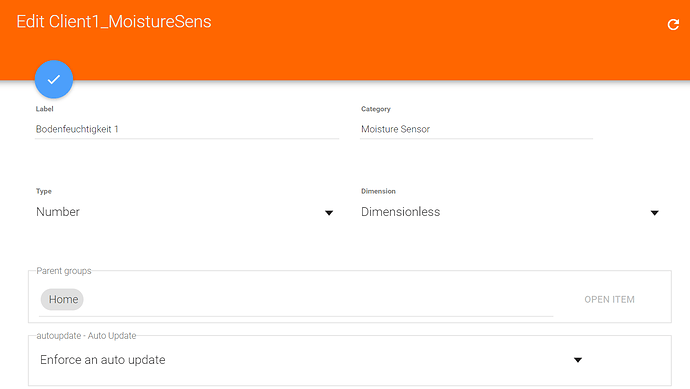Image resolution: width=690 pixels, height=389 pixels.
Task: Click the Category caption above Moisture Sensor
Action: [x=376, y=109]
